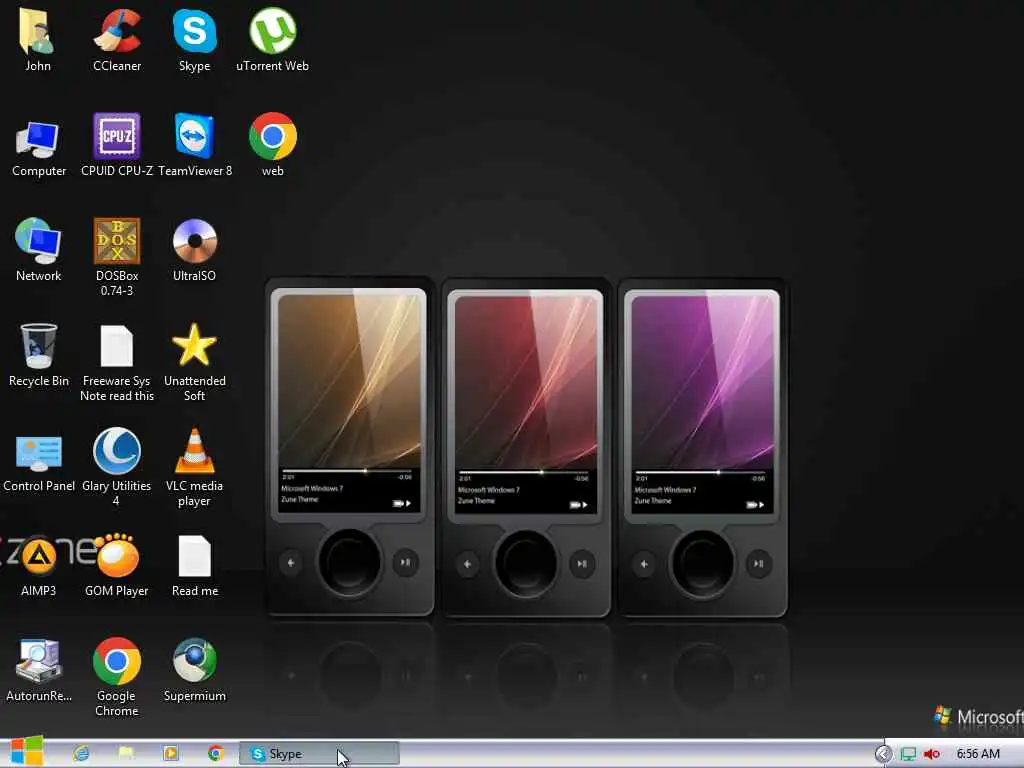The height and width of the screenshot is (768, 1024).
Task: Click the muted volume tray icon
Action: coord(932,754)
